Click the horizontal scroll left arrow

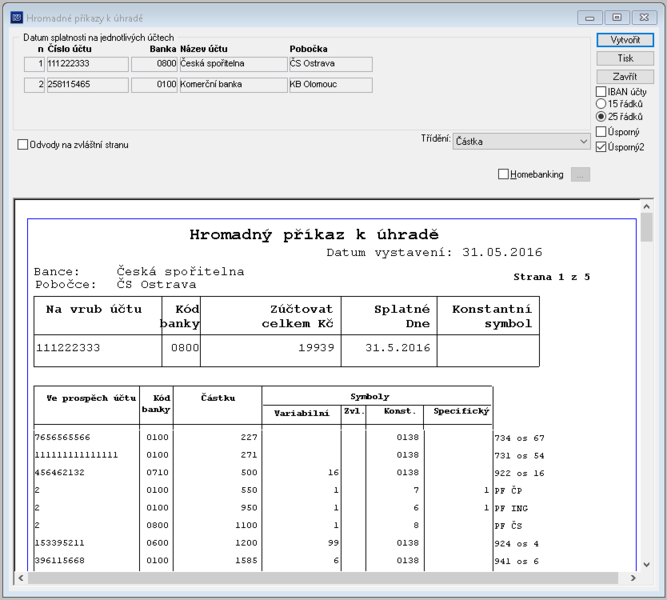click(21, 578)
